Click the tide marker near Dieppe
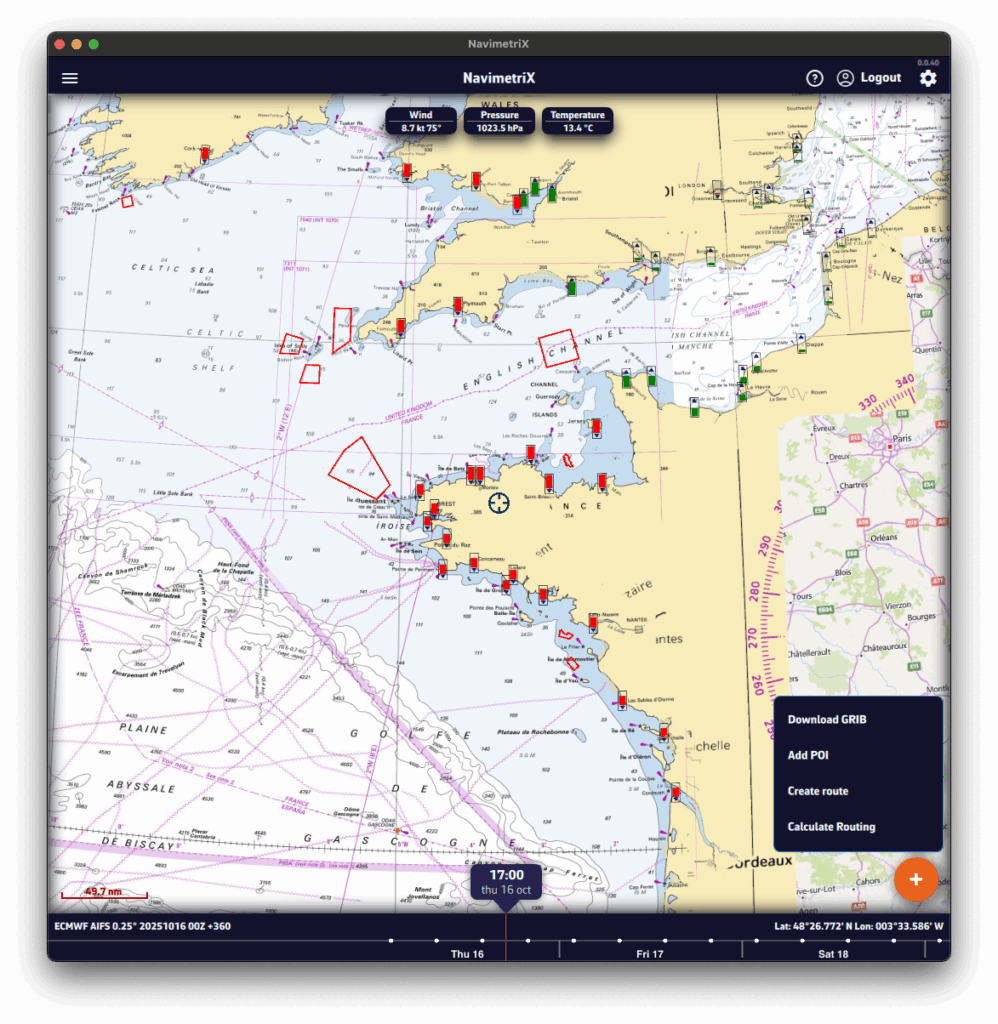 click(802, 346)
